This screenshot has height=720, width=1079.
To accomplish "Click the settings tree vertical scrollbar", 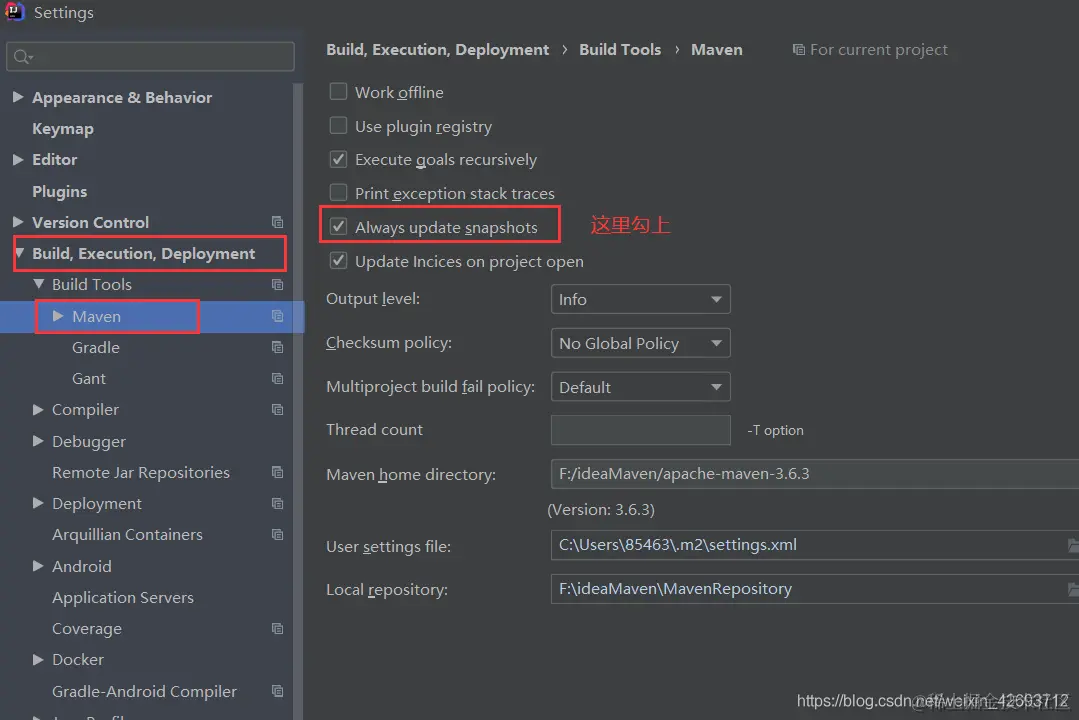I will 298,401.
